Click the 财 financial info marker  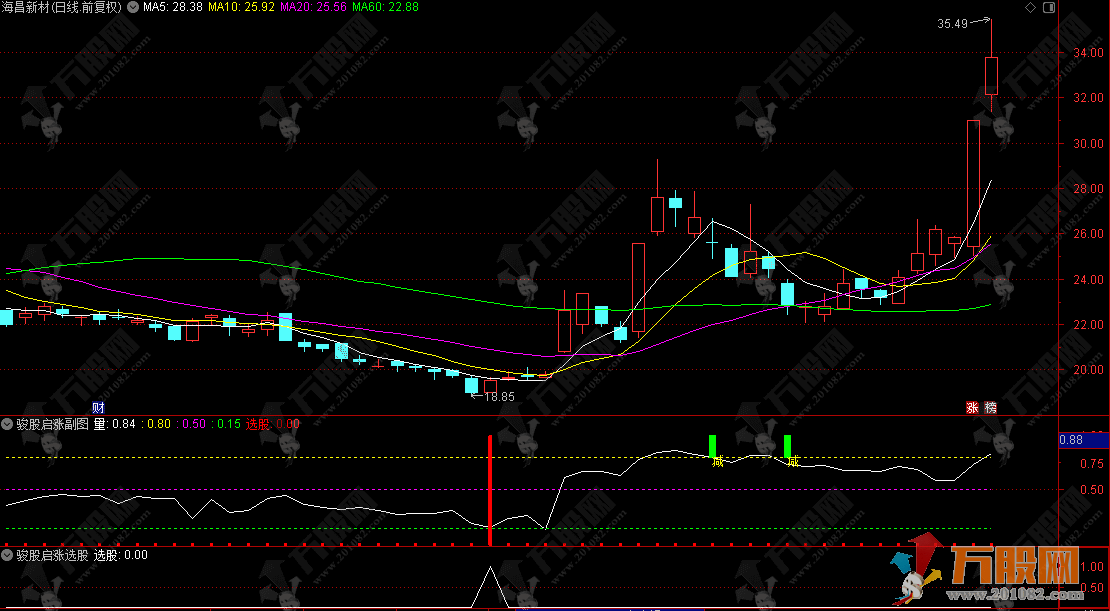coord(98,407)
